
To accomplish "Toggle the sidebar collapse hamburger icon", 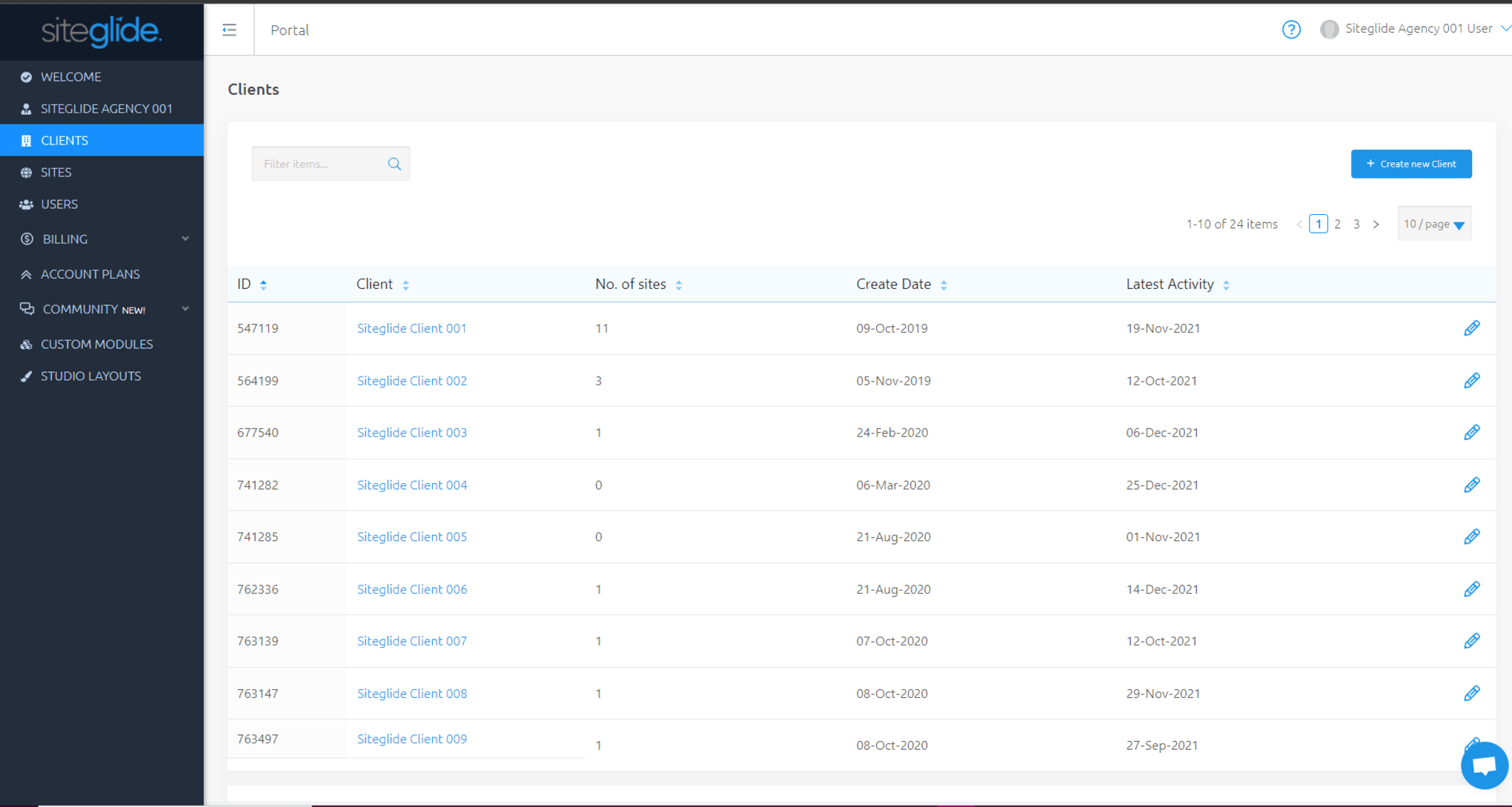I will (229, 30).
